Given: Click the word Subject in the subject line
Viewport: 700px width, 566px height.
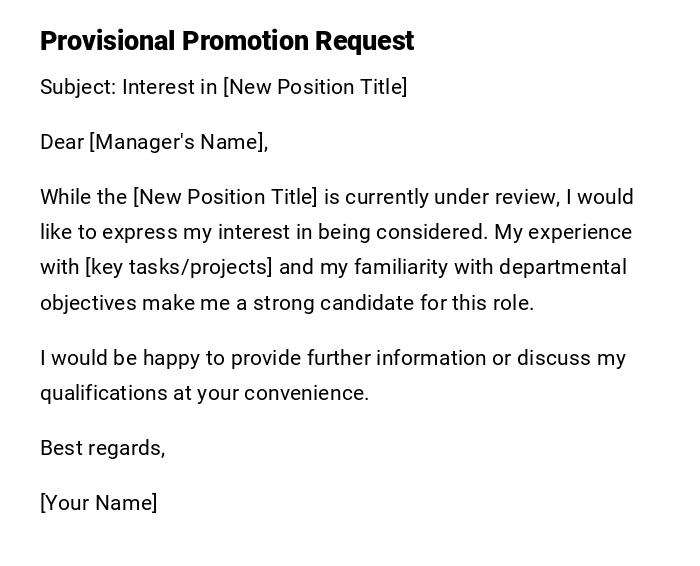Looking at the screenshot, I should click(76, 87).
